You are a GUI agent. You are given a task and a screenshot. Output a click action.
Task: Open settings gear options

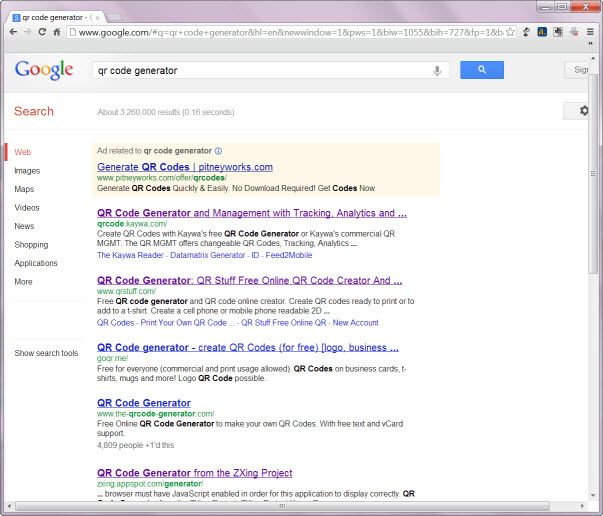584,111
